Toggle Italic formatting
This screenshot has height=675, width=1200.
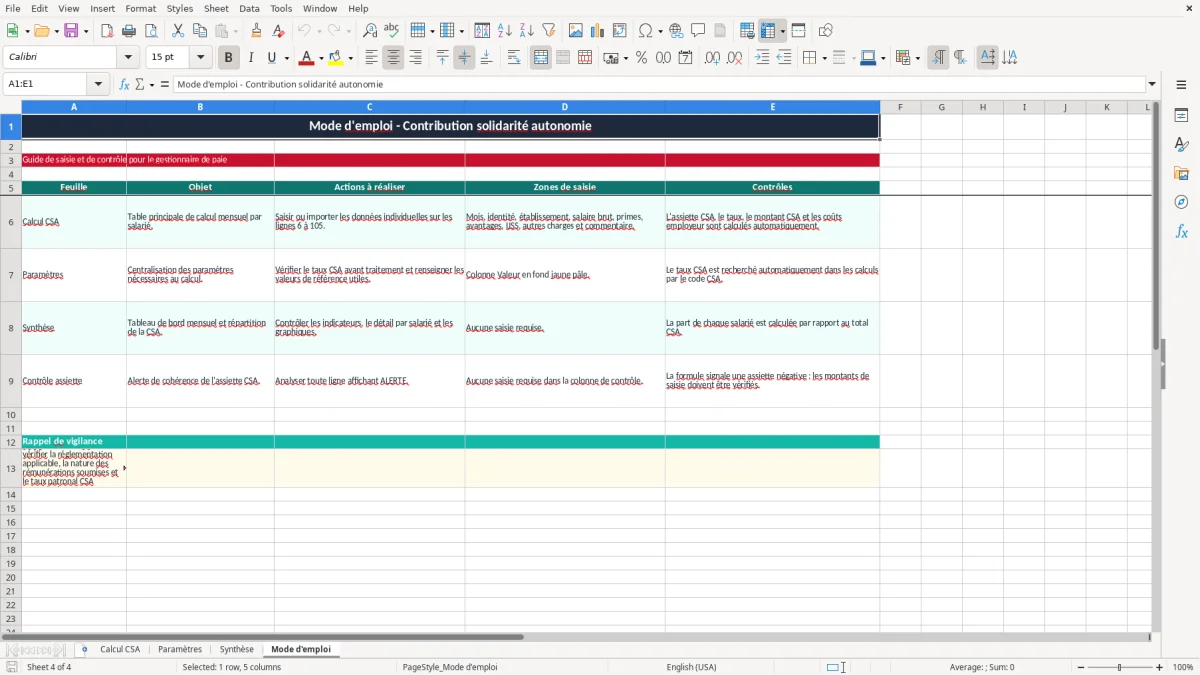click(x=251, y=58)
